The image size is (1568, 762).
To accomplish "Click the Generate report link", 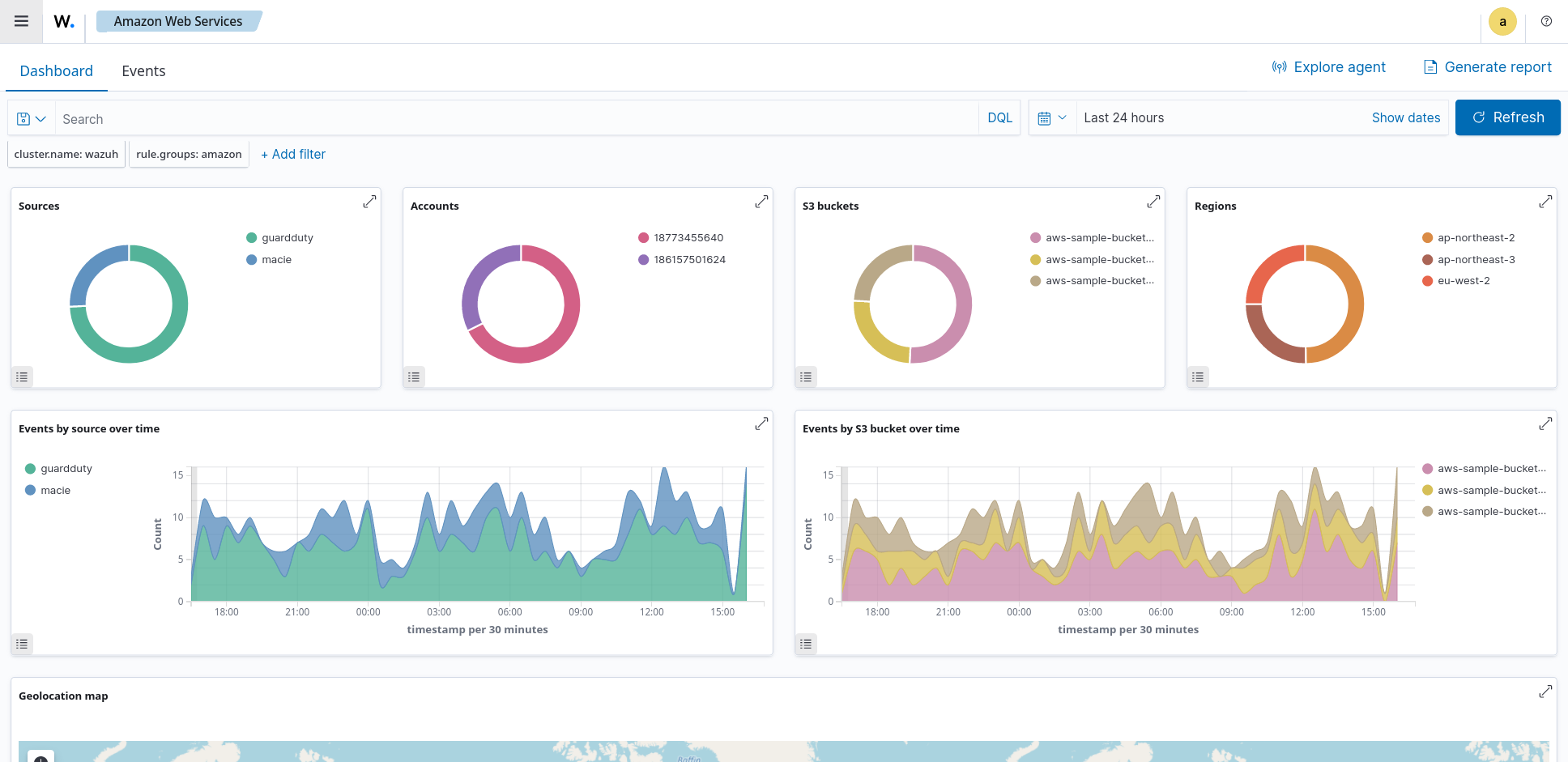I will click(x=1488, y=67).
